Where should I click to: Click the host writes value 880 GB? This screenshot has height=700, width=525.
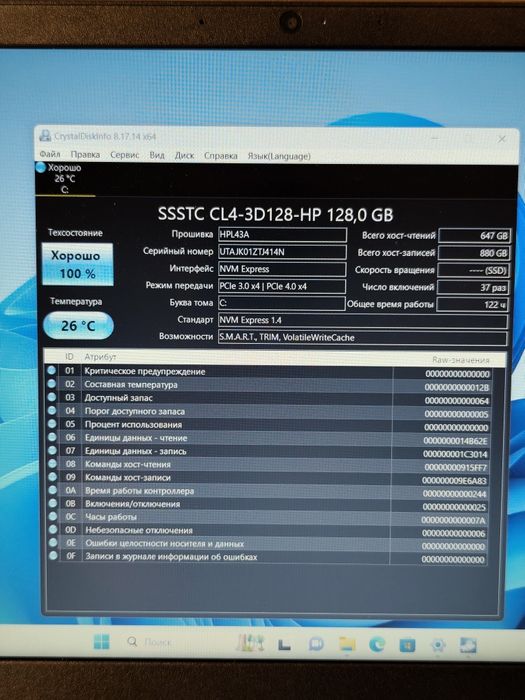click(x=474, y=253)
